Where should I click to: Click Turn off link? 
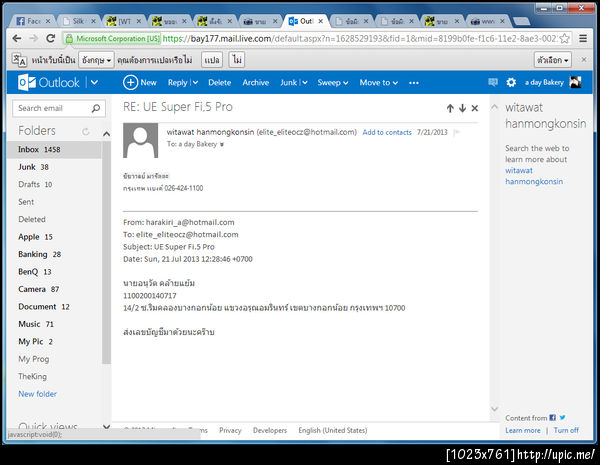point(566,430)
